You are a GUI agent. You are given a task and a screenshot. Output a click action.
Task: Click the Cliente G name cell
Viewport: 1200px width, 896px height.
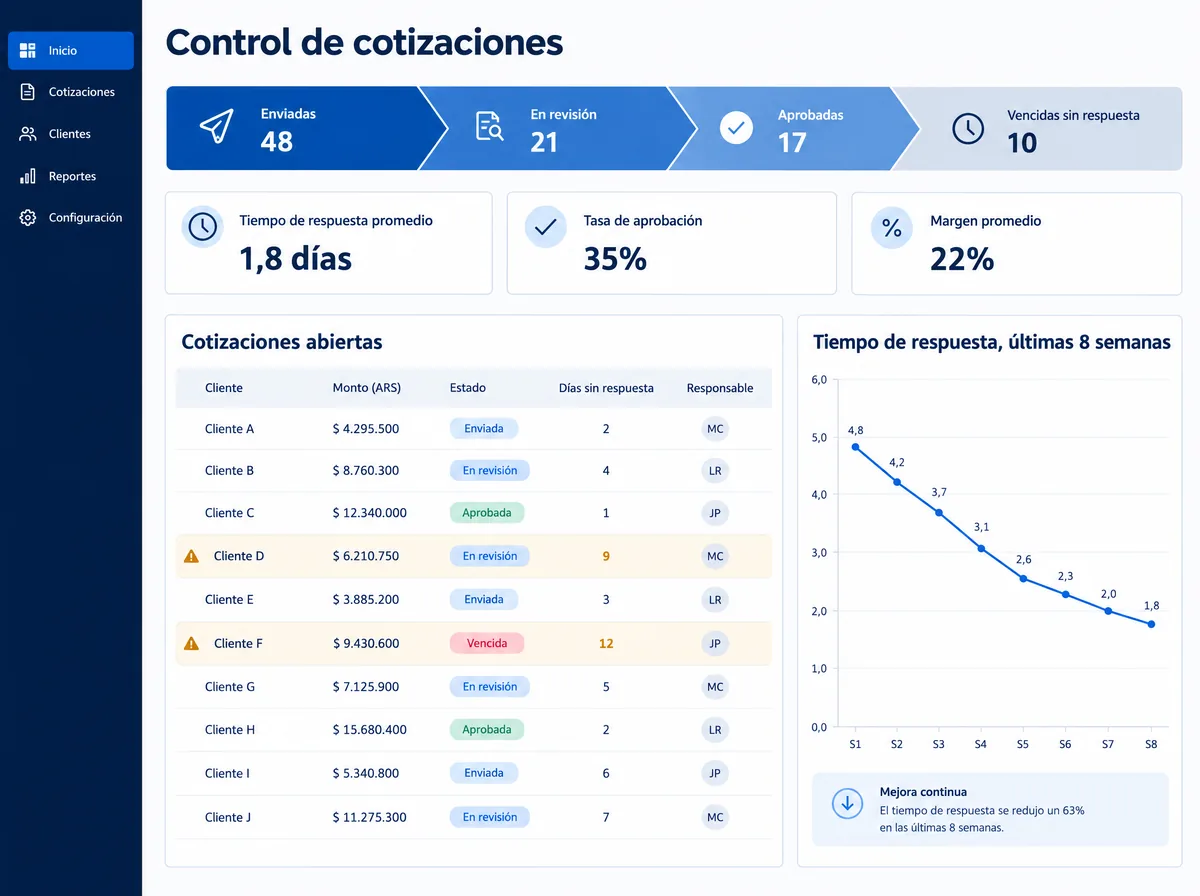(x=230, y=687)
